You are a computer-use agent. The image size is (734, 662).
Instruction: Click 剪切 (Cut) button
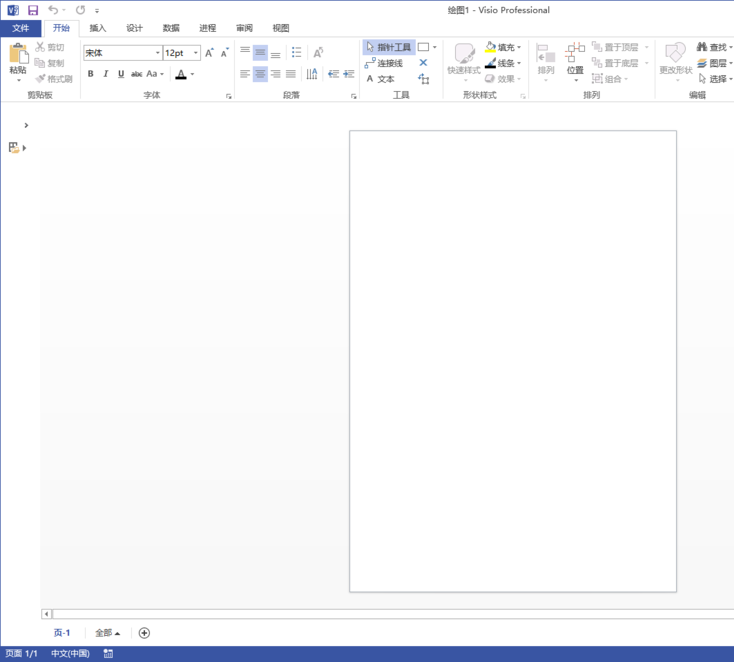tap(50, 47)
